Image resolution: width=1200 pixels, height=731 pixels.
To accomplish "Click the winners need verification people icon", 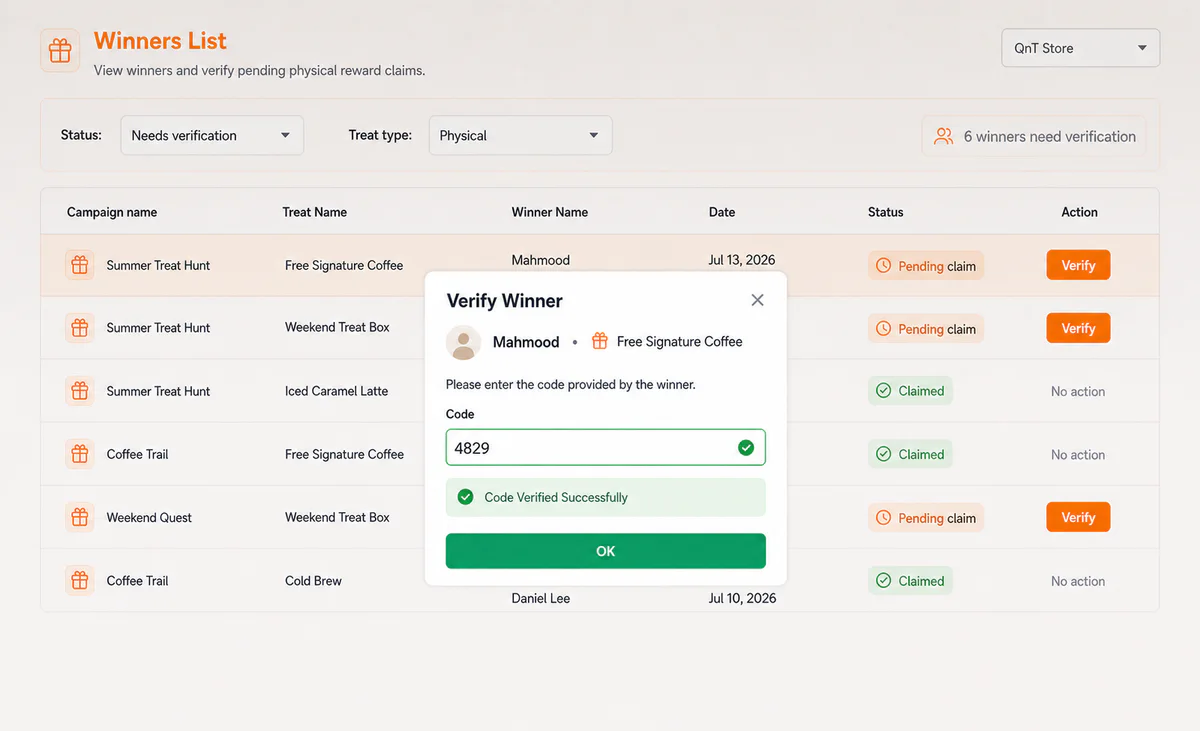I will point(943,136).
